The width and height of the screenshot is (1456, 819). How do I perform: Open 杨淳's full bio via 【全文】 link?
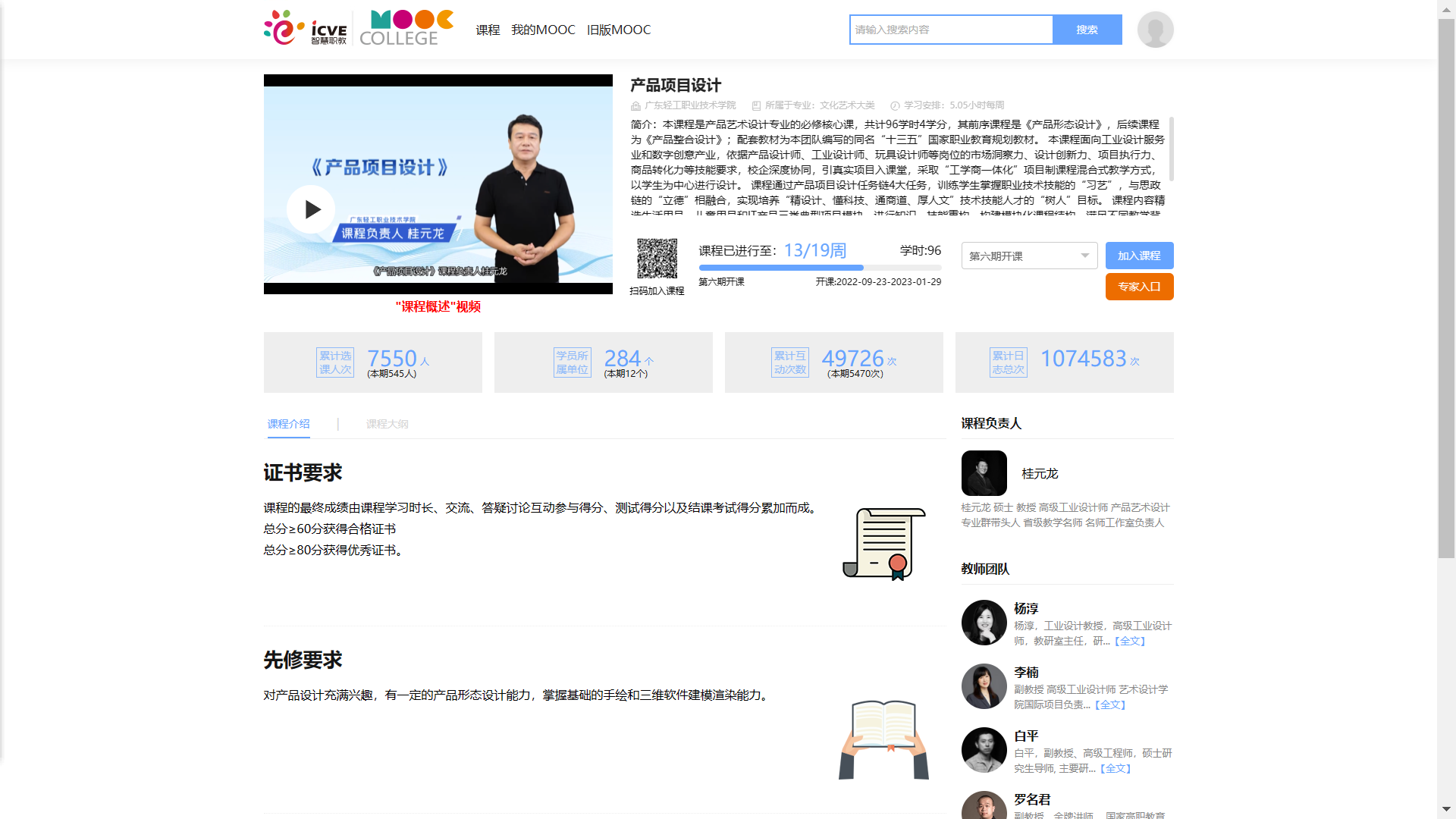pyautogui.click(x=1128, y=641)
